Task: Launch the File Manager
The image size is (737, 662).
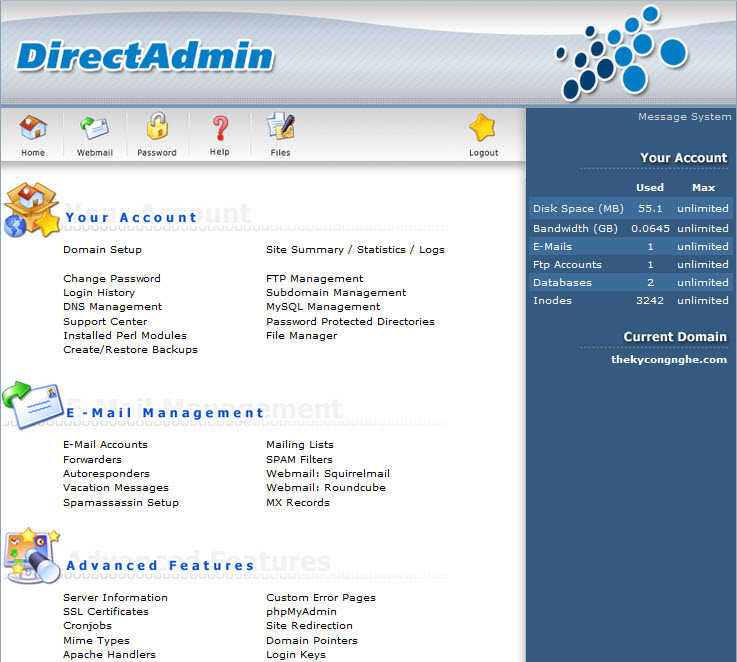Action: 302,336
